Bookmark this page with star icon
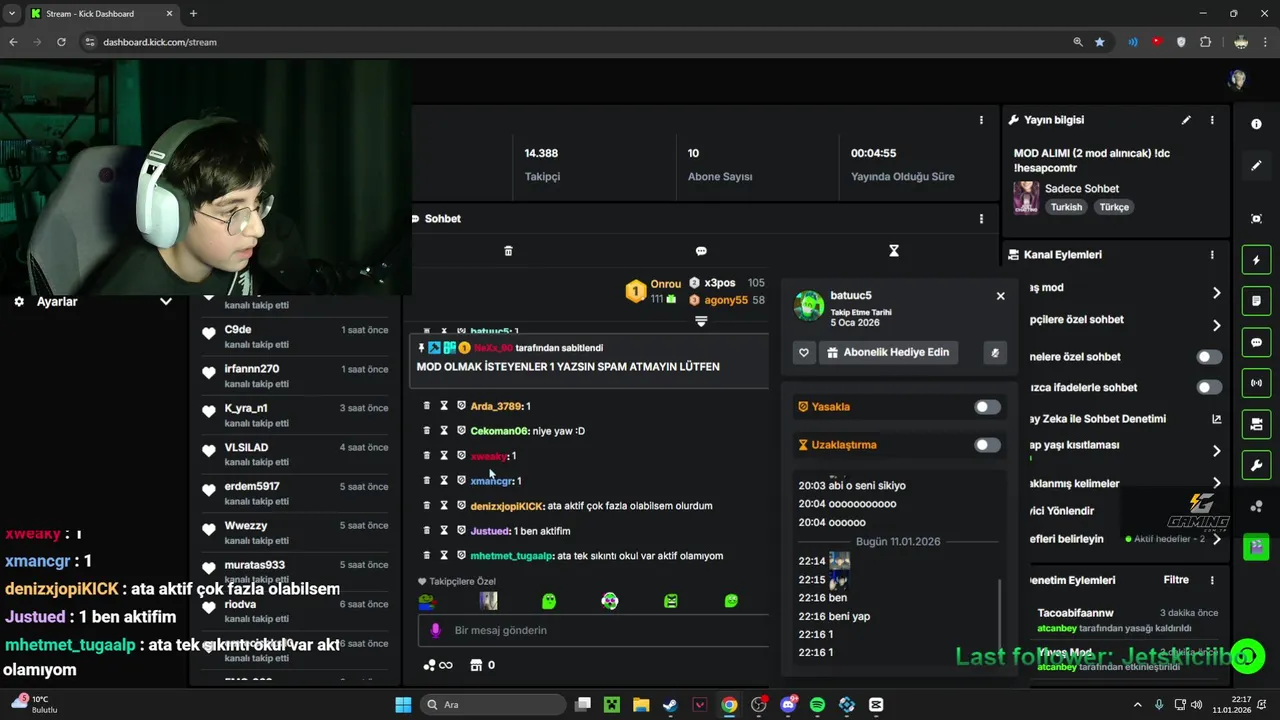Screen dimensions: 1280x720 pos(1100,42)
